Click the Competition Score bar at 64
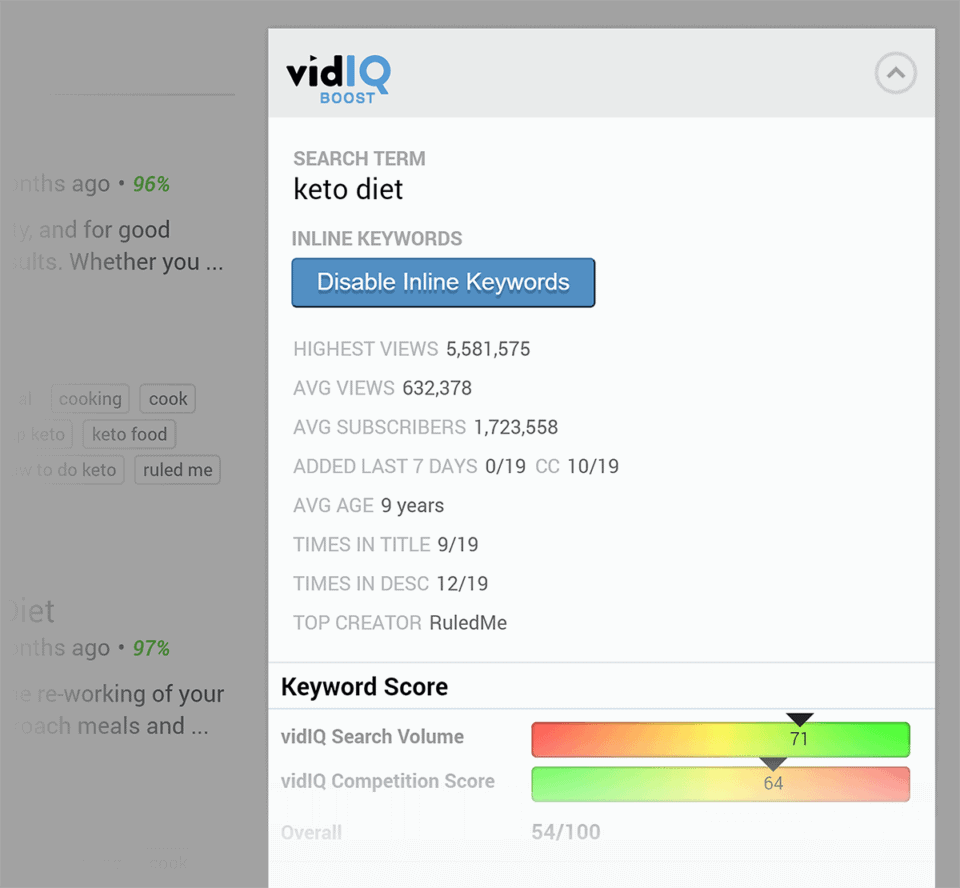This screenshot has height=888, width=960. click(773, 784)
